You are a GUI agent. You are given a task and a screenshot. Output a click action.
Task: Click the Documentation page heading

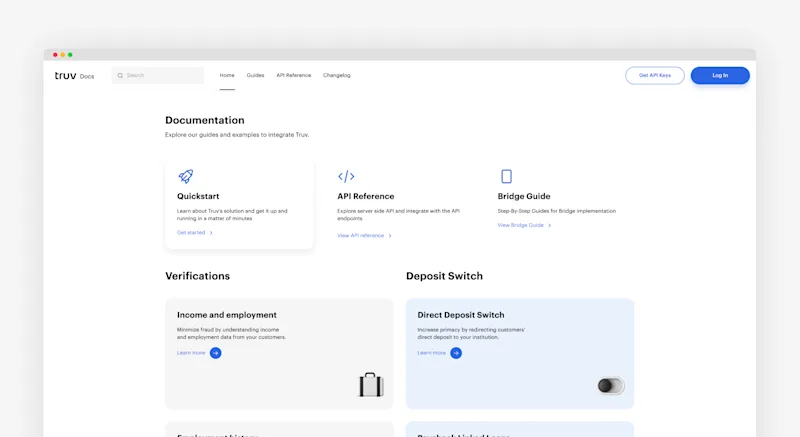point(205,120)
